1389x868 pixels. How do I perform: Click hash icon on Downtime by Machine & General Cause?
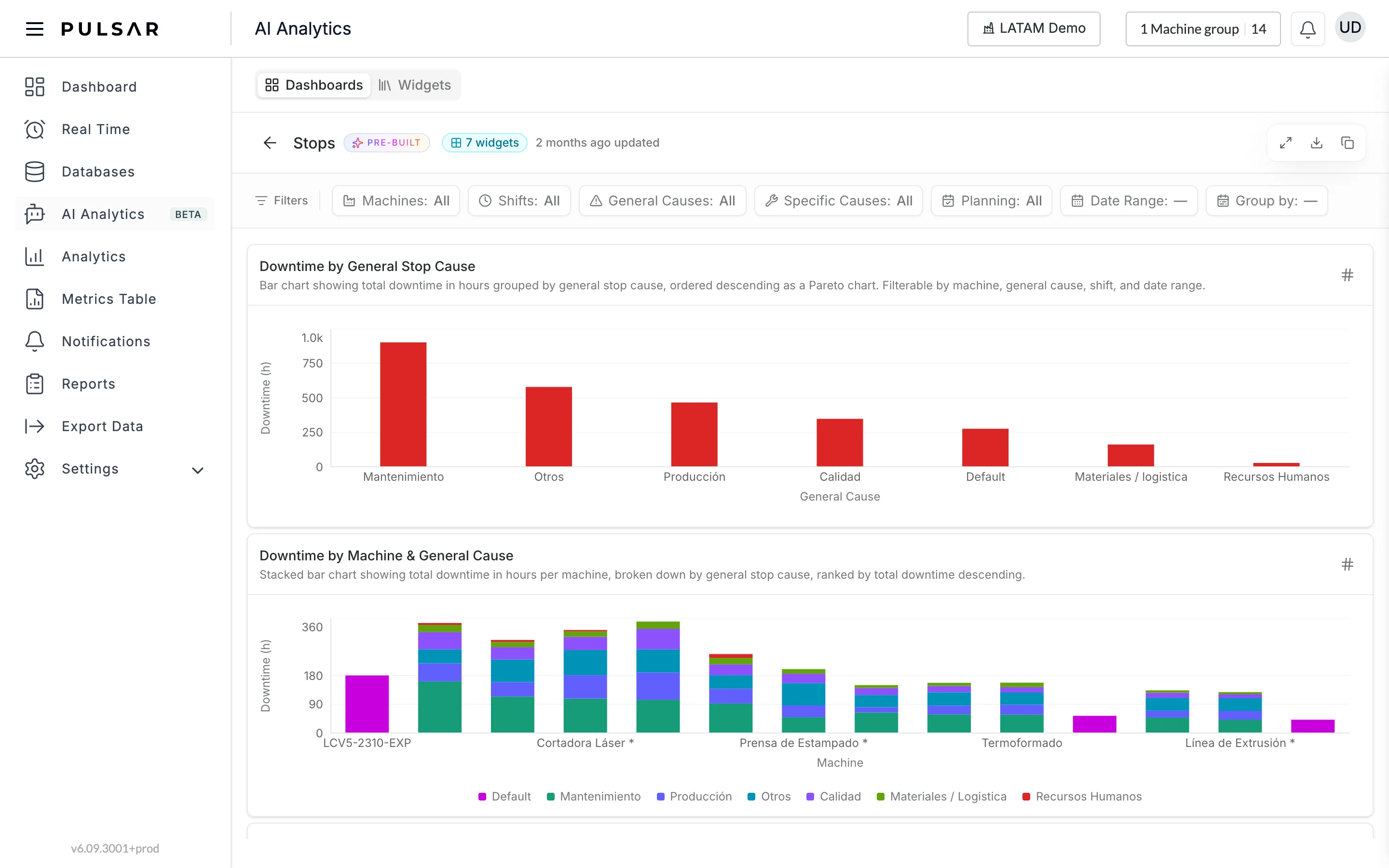pyautogui.click(x=1347, y=564)
